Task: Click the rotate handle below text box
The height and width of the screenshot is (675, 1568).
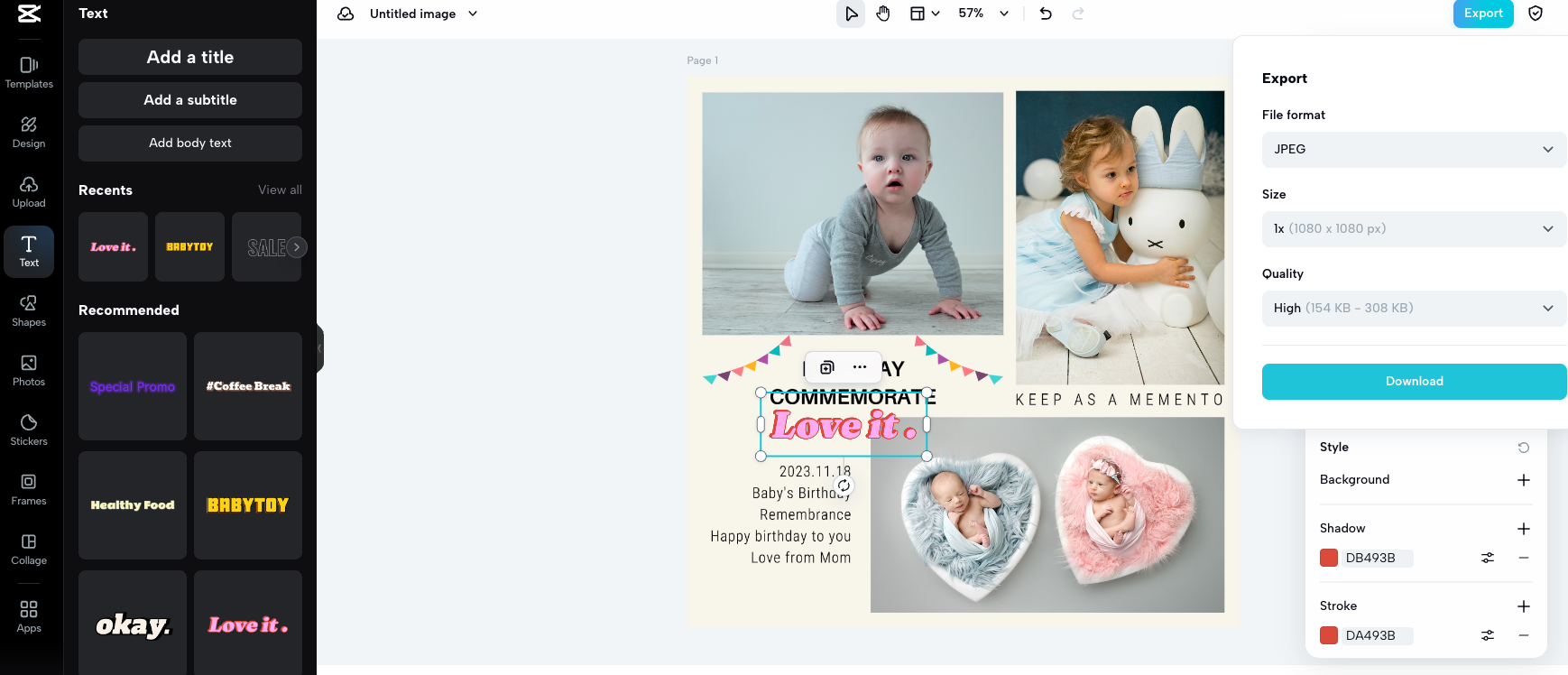Action: [x=844, y=485]
